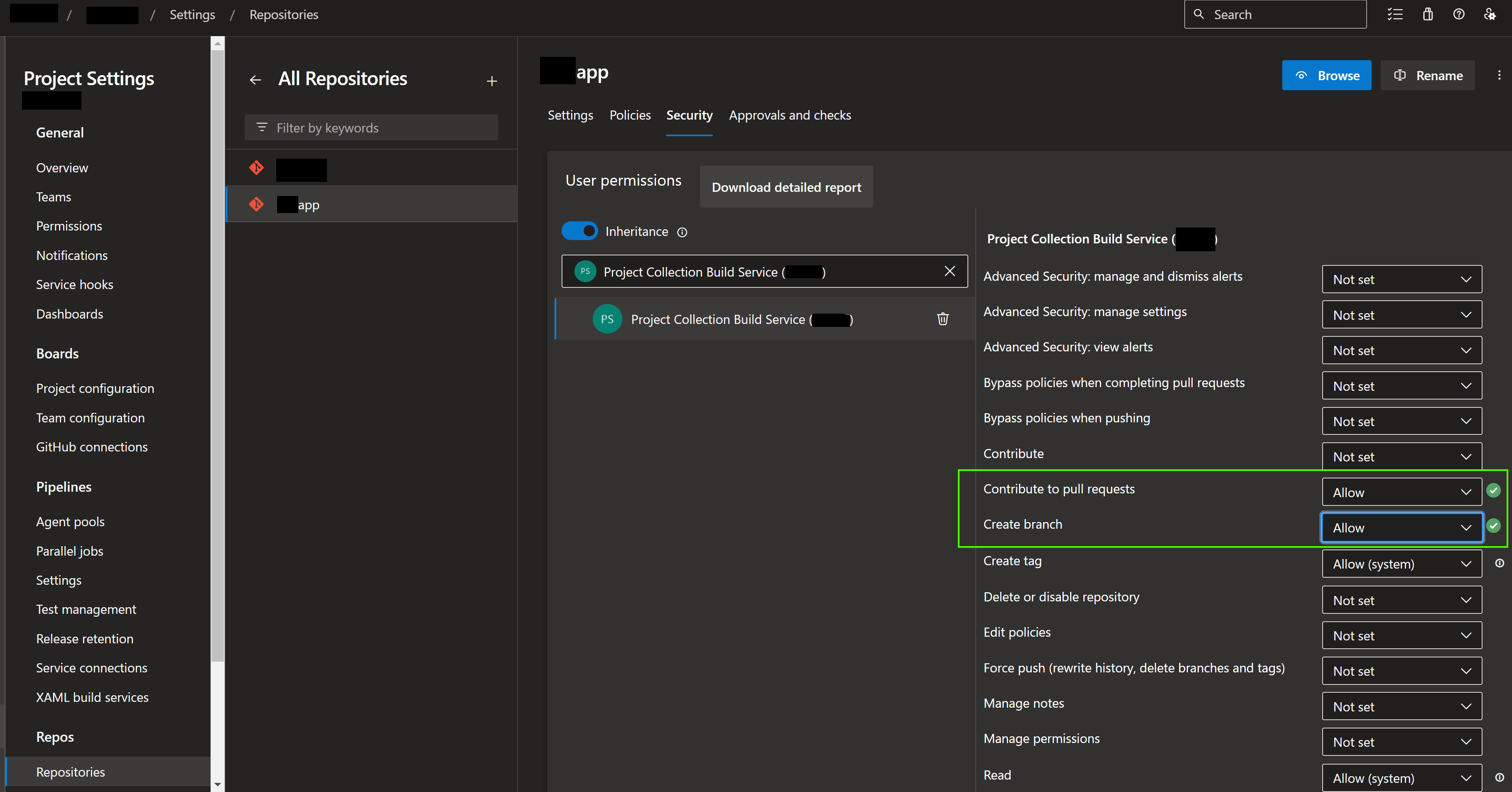
Task: Open the user settings icon in header
Action: [1490, 15]
